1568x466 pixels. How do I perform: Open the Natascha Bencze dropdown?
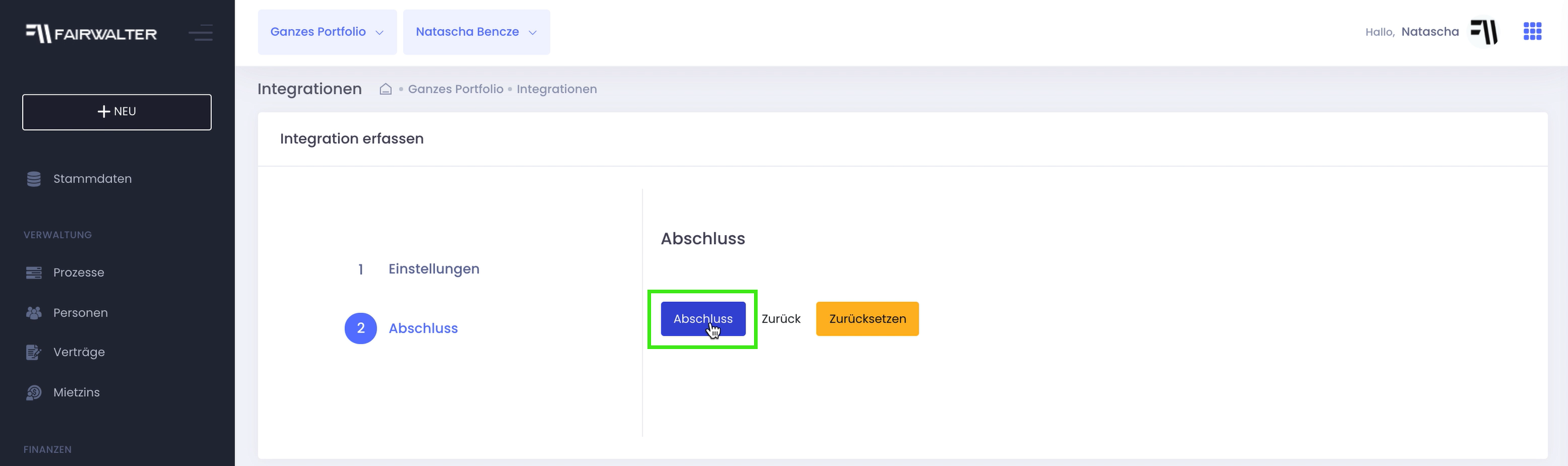tap(476, 32)
